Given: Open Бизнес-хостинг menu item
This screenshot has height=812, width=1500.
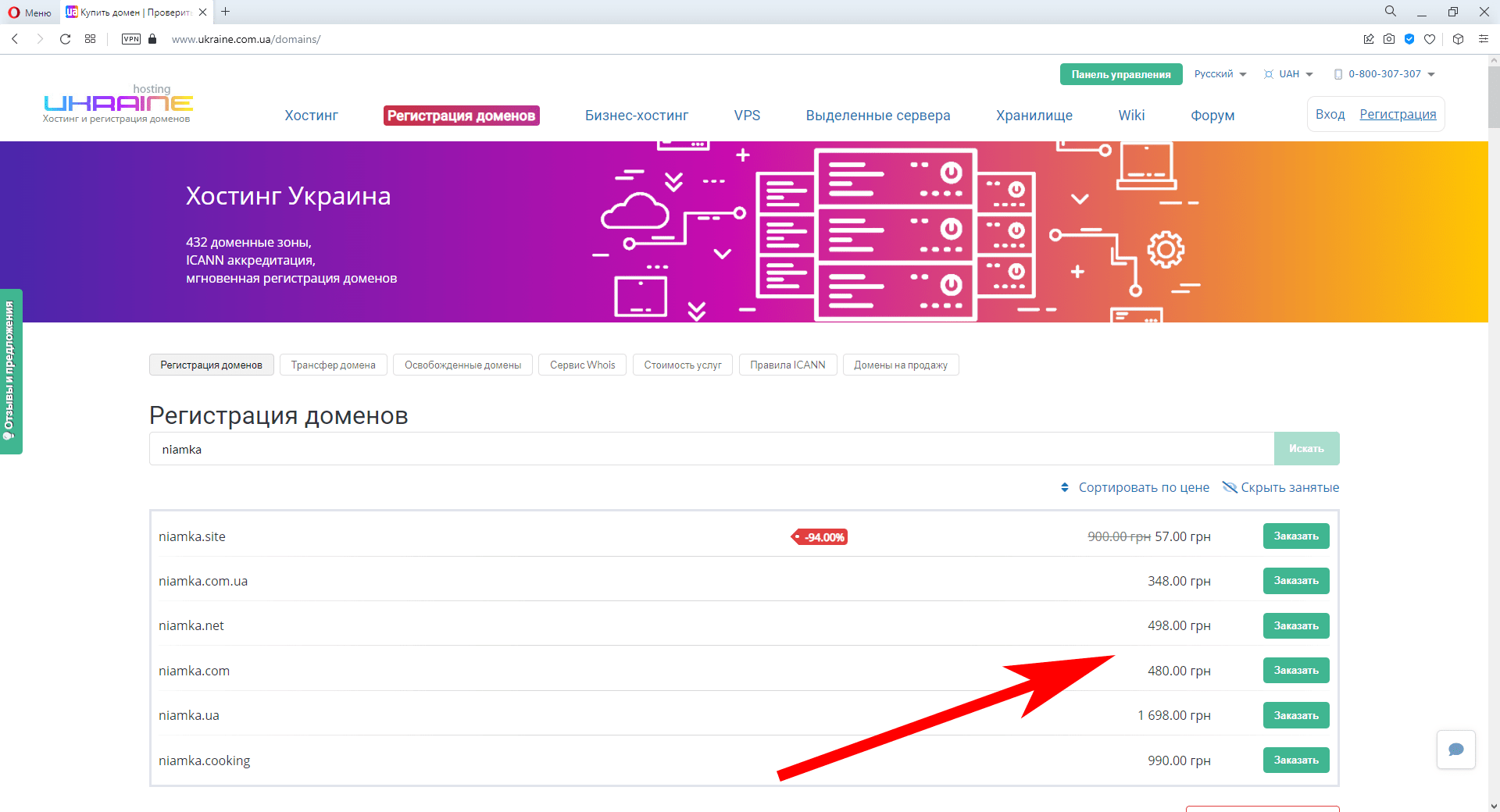Looking at the screenshot, I should (637, 116).
